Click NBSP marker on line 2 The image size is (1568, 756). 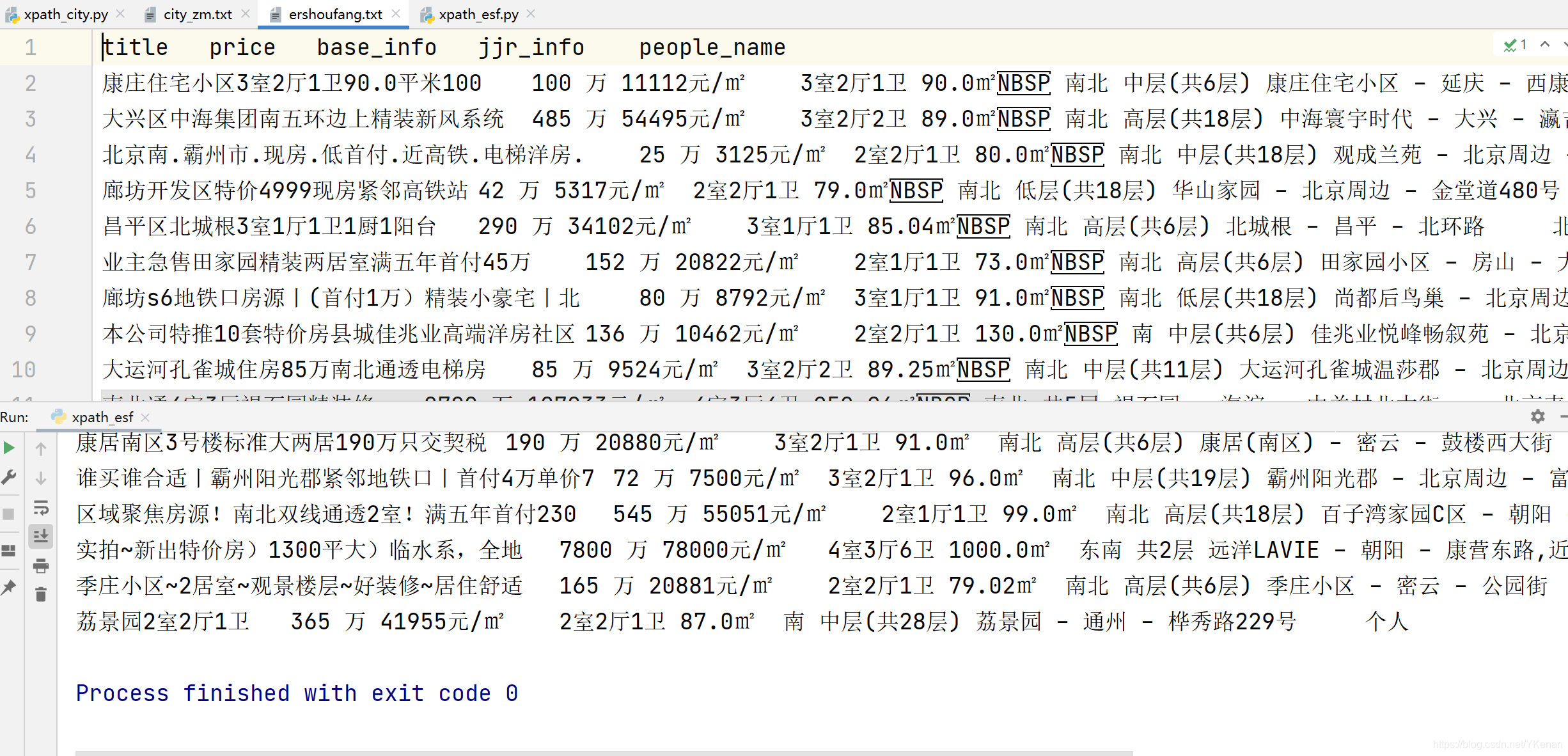pos(1024,83)
